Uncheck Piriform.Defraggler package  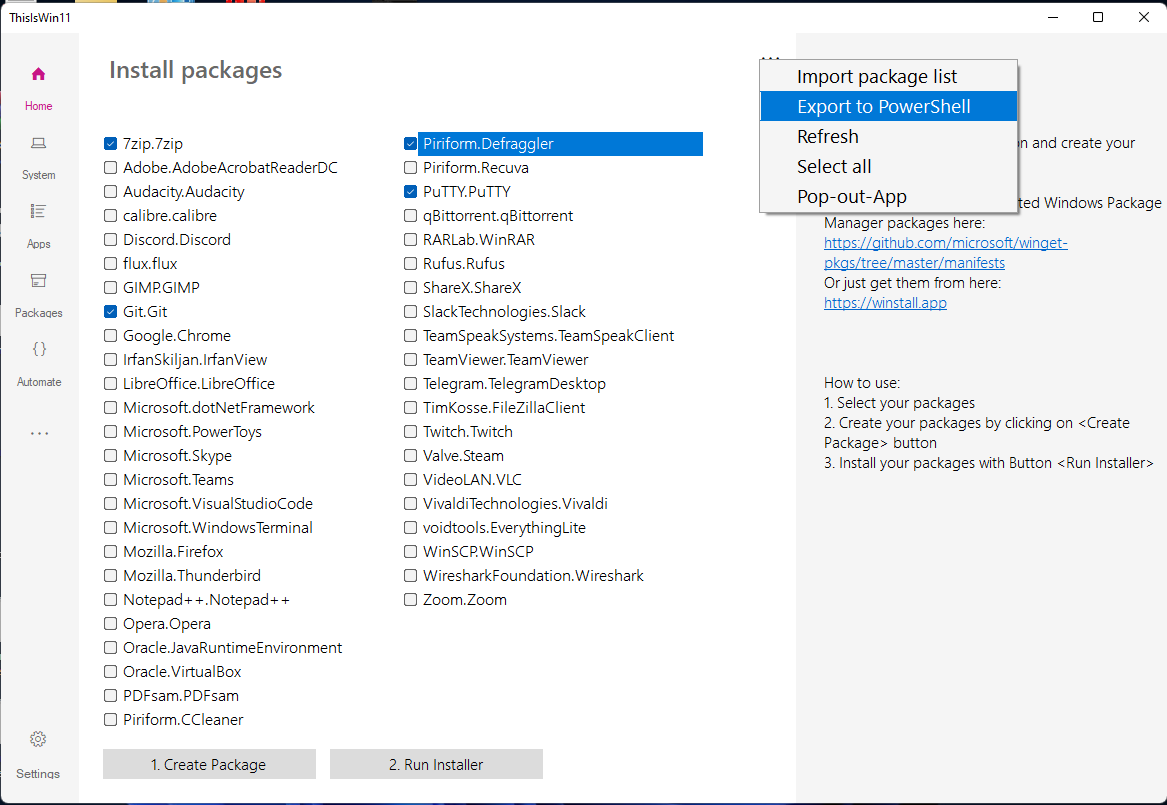410,144
